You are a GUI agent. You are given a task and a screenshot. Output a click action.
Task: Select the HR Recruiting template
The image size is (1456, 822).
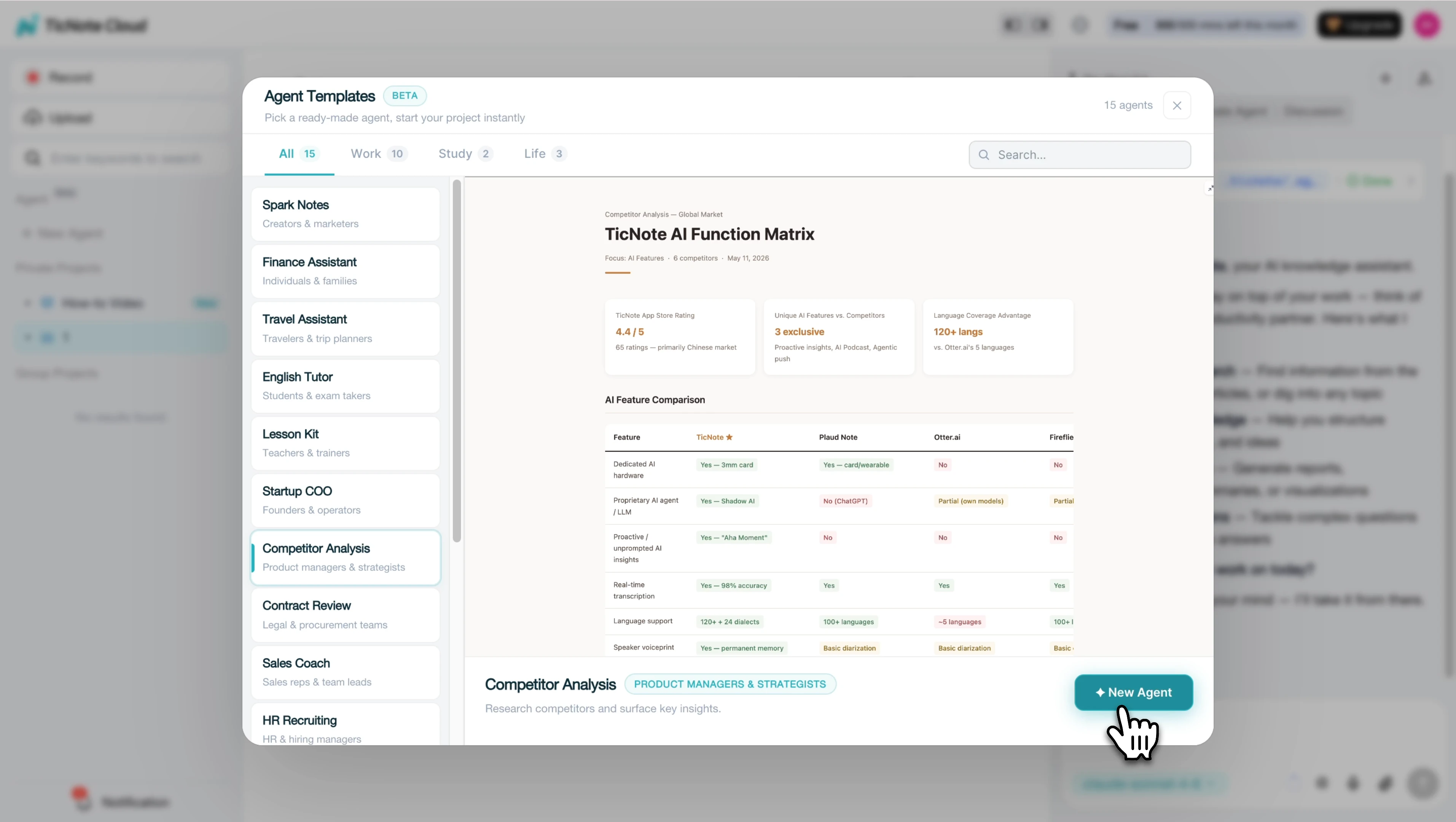pos(345,724)
